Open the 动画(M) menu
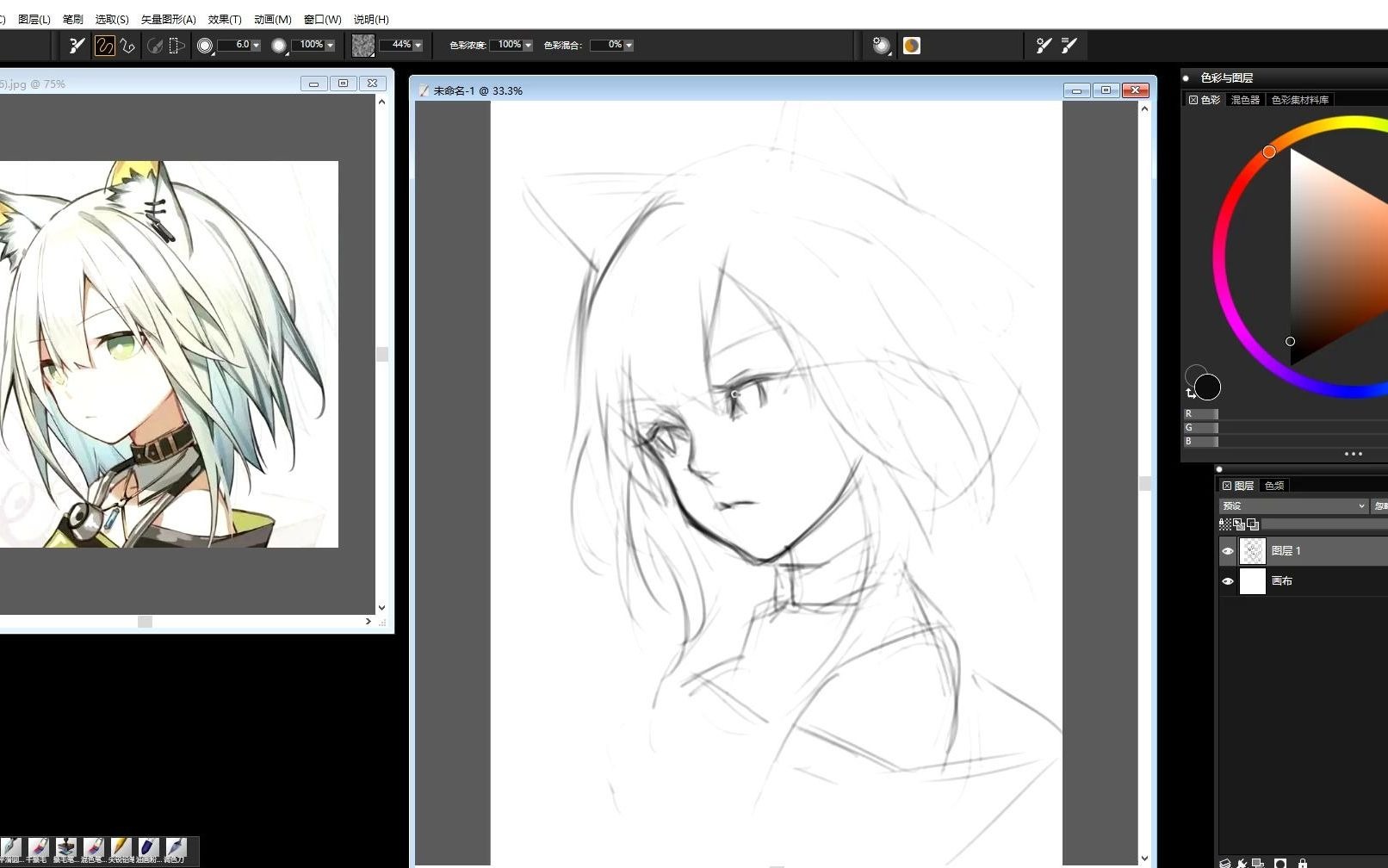This screenshot has width=1388, height=868. point(273,19)
